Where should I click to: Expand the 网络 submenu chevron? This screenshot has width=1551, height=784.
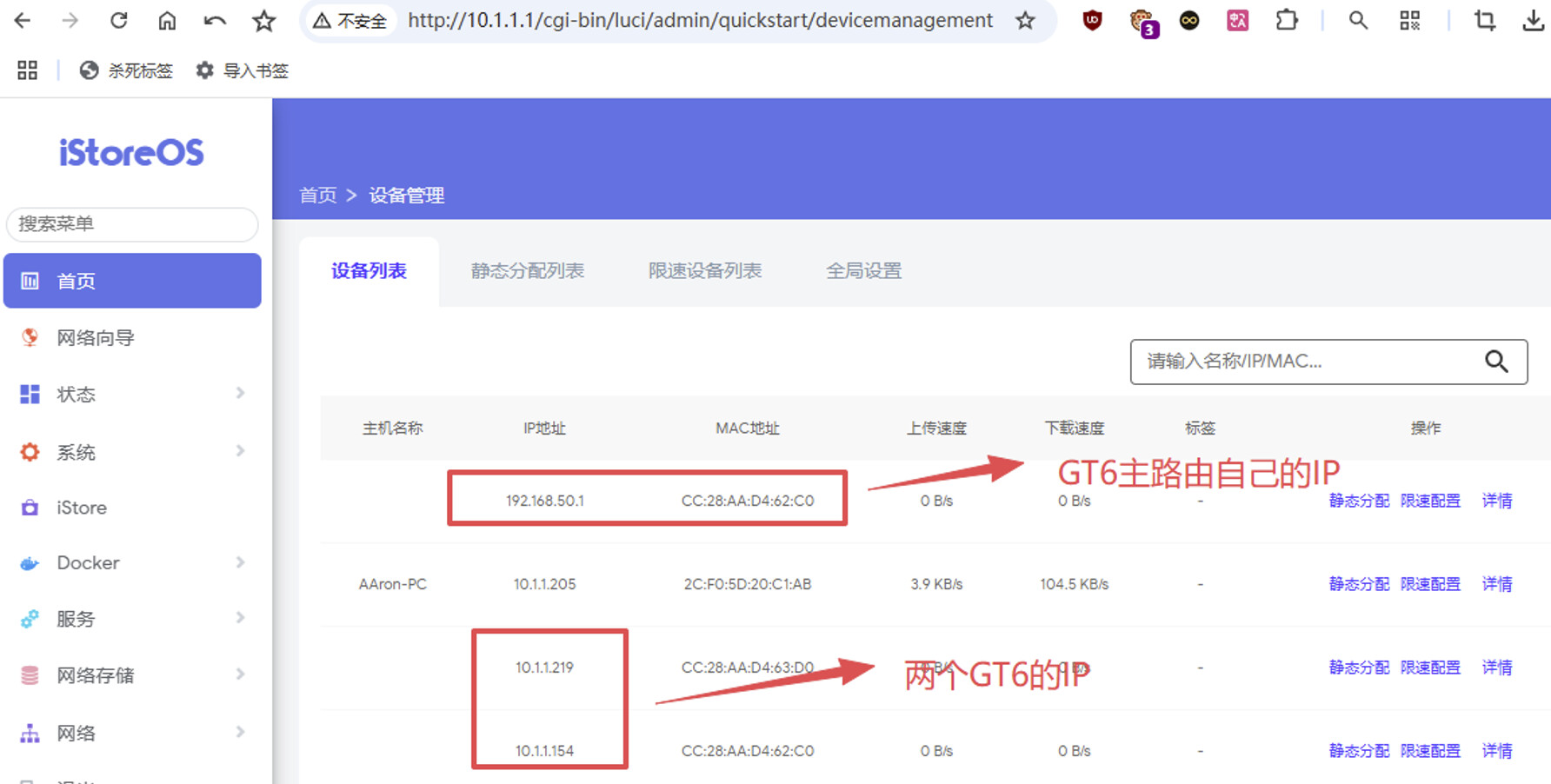[x=241, y=732]
